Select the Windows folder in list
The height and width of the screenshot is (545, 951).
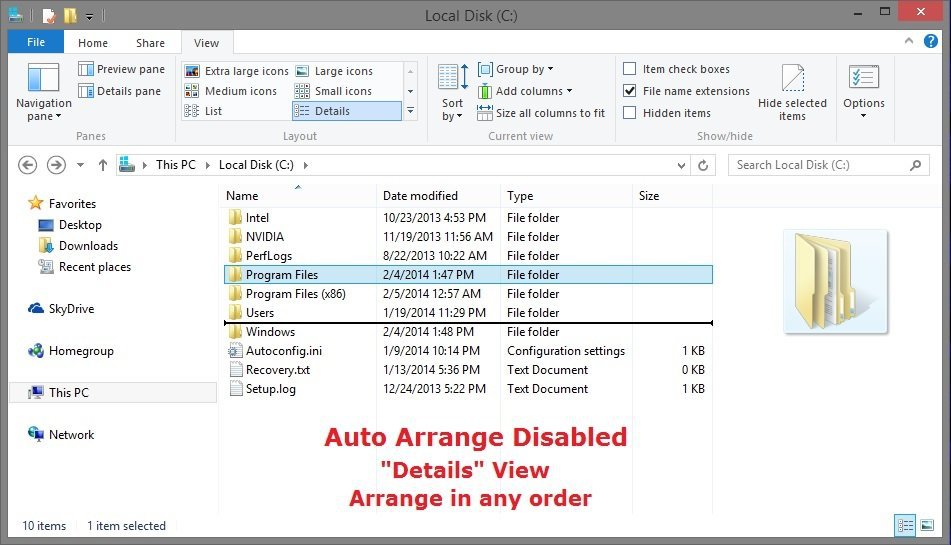click(x=270, y=332)
